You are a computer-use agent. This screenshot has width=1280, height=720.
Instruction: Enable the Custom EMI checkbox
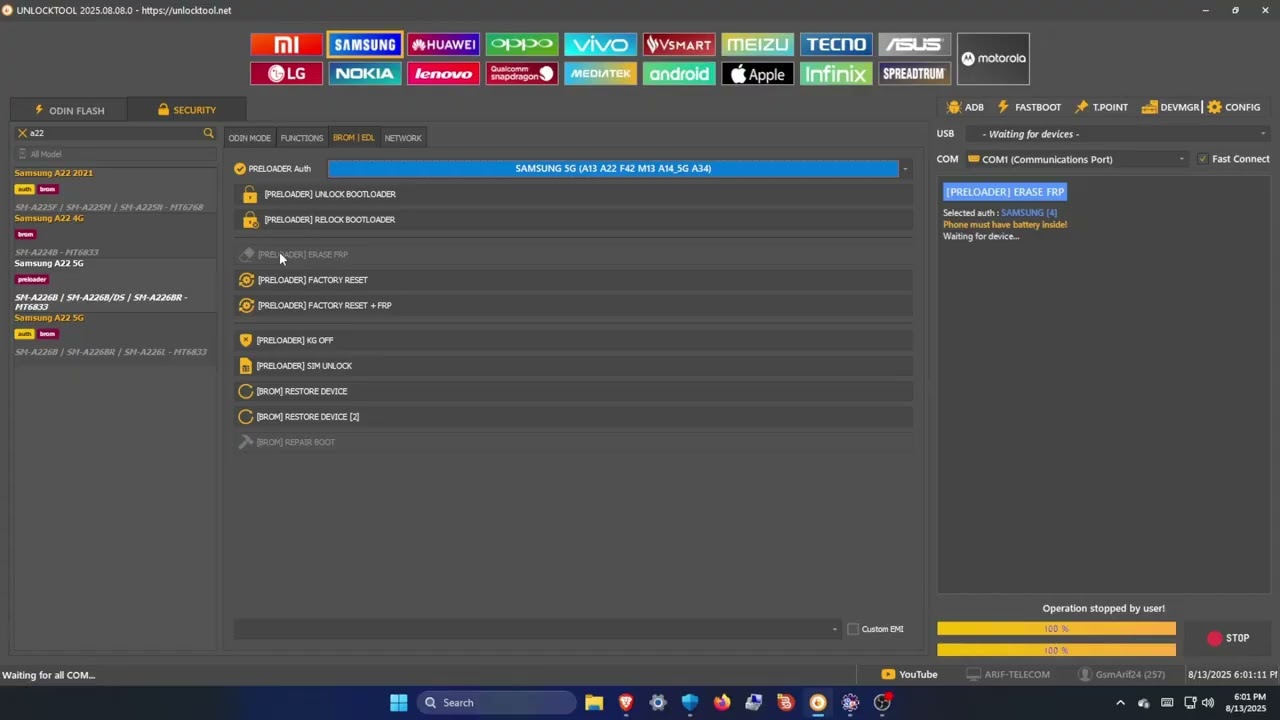coord(853,629)
